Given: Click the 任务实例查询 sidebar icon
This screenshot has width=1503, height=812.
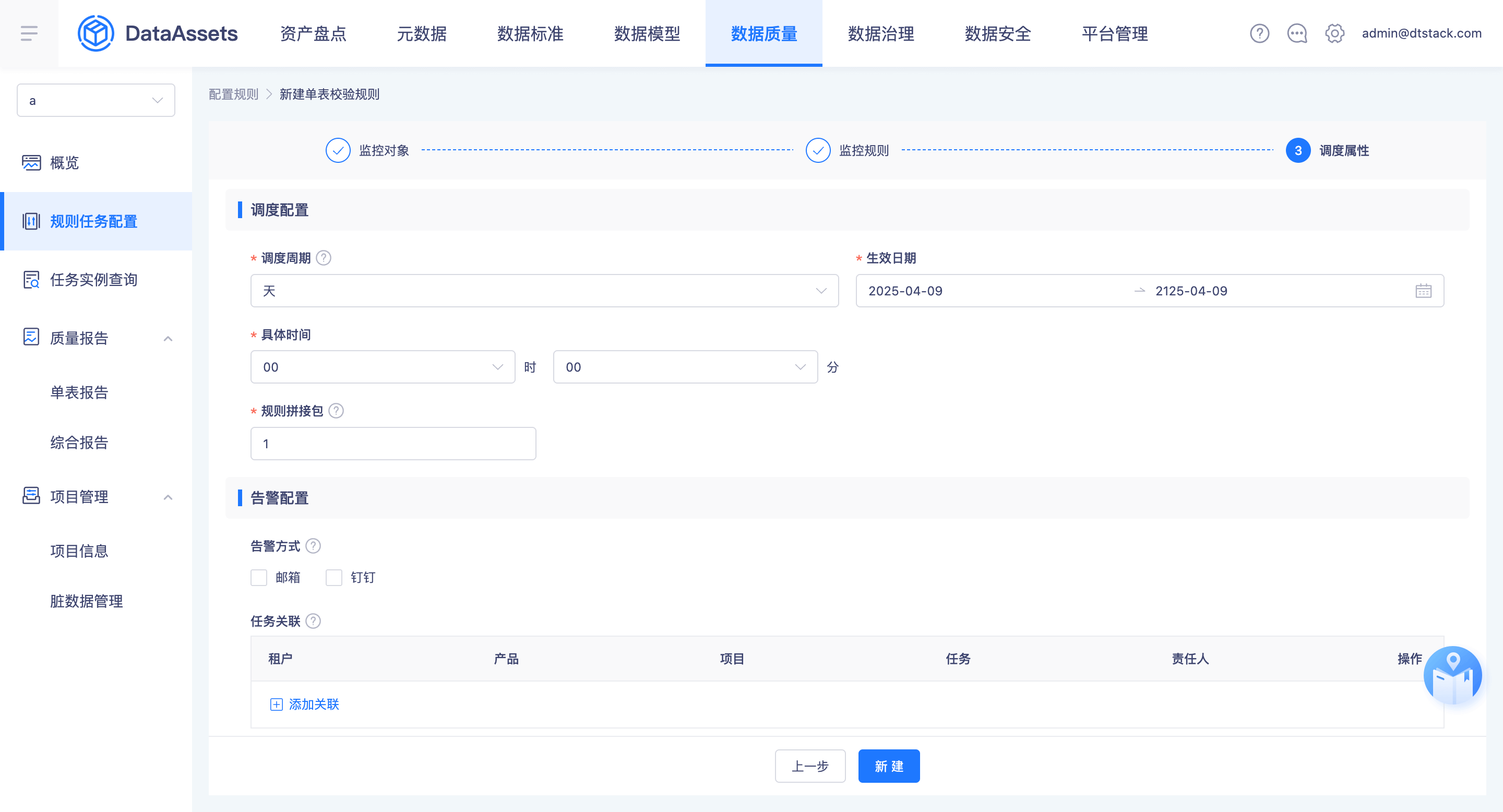Looking at the screenshot, I should point(31,279).
